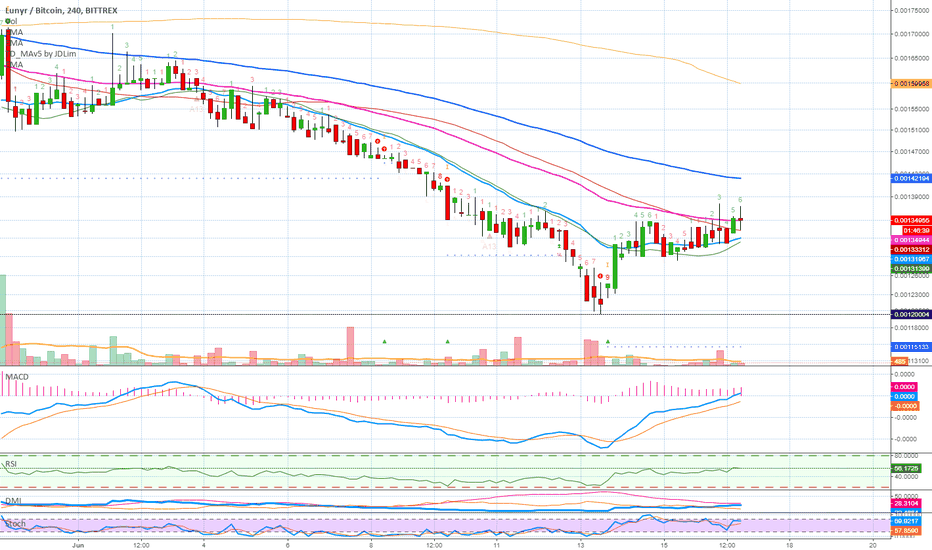This screenshot has height=550, width=932.
Task: Select the blue 0.00142194 price tag
Action: point(911,178)
